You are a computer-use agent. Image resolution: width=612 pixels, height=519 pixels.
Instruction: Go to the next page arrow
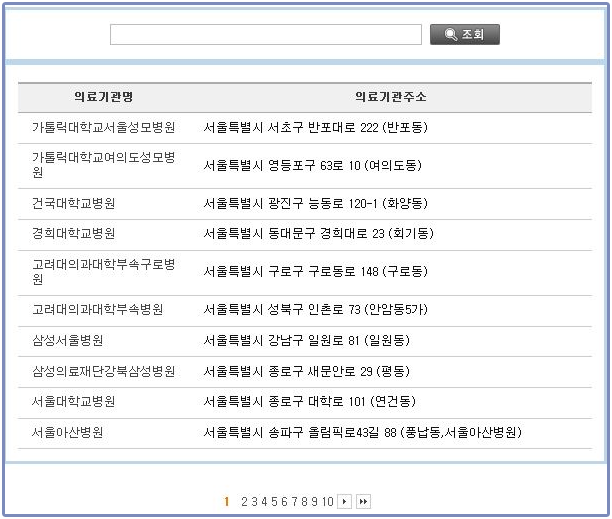click(344, 501)
